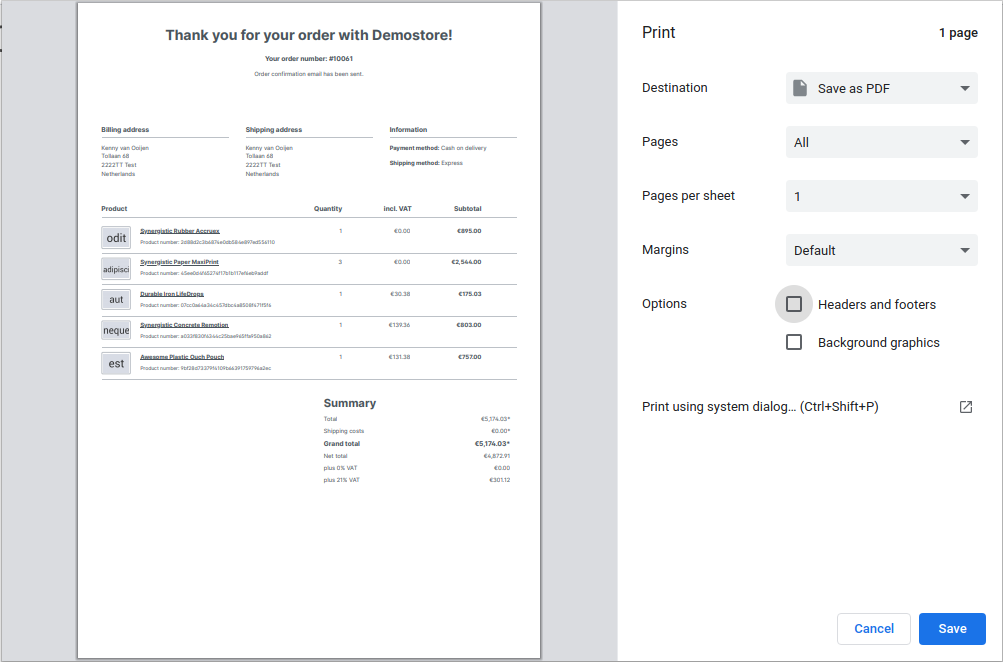Click 'Payment method: Cash on delivery' text
1003x662 pixels.
(x=438, y=148)
